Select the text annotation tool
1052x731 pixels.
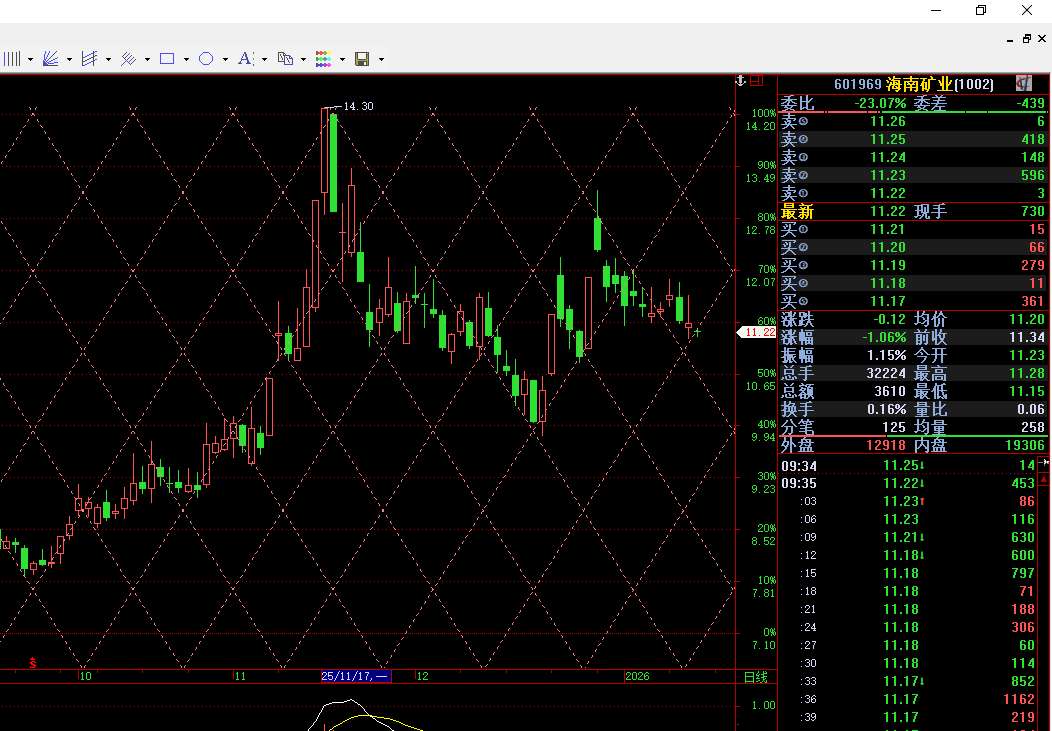pyautogui.click(x=245, y=59)
